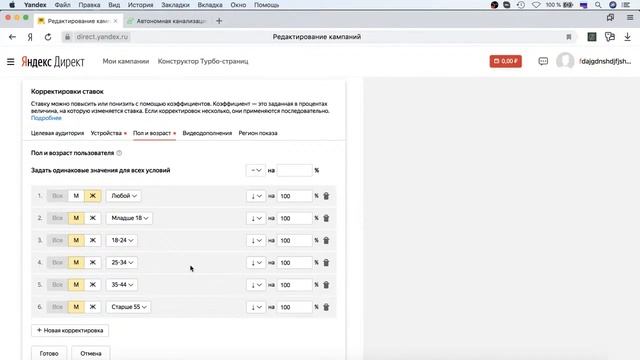640x360 pixels.
Task: Click the red 0,00 ₽ balance button
Action: pos(505,61)
